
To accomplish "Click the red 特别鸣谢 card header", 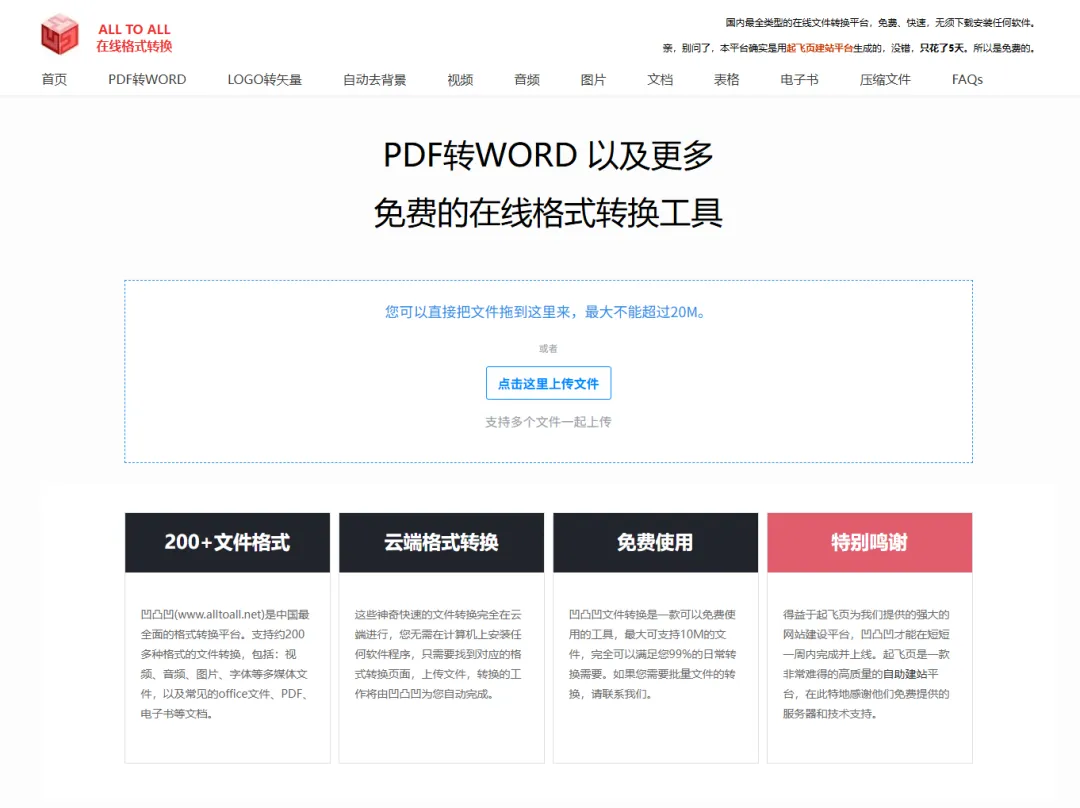I will tap(870, 542).
